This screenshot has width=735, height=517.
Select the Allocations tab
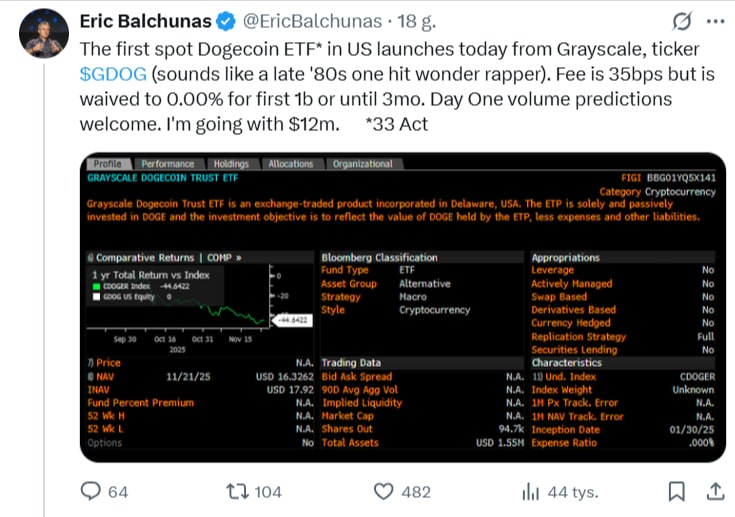[291, 164]
